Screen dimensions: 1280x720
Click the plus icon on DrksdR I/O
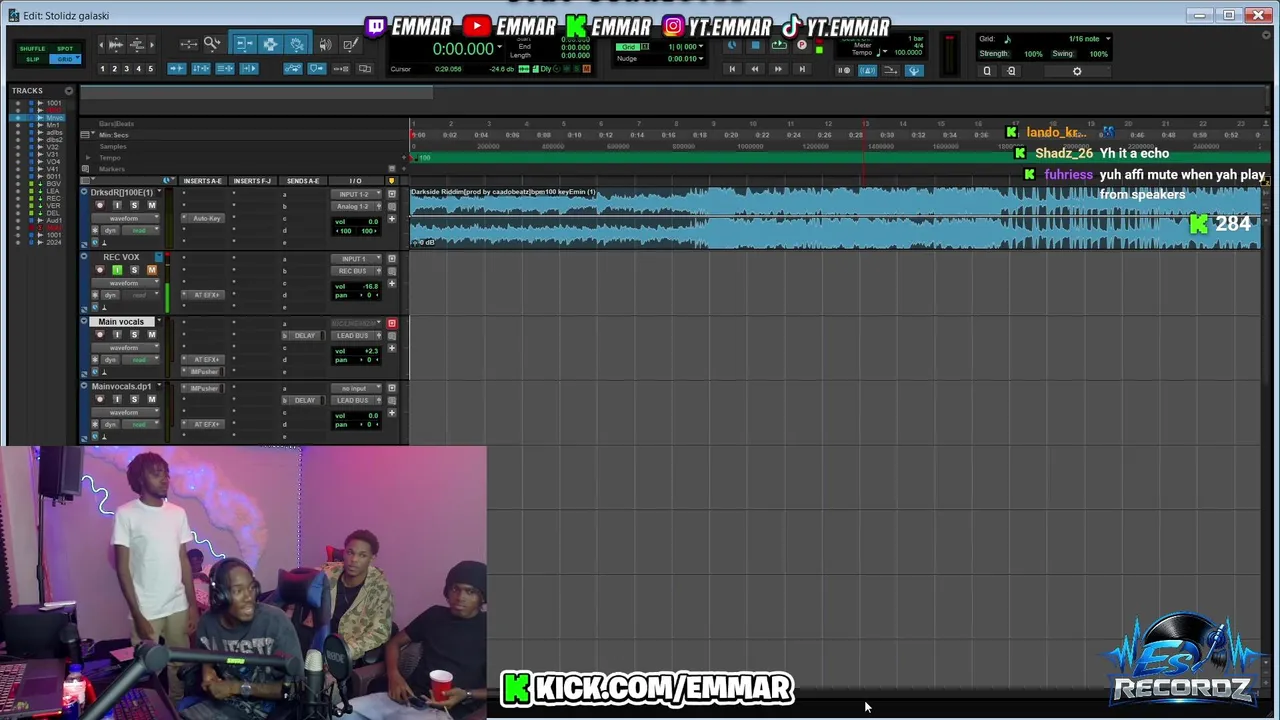[392, 218]
